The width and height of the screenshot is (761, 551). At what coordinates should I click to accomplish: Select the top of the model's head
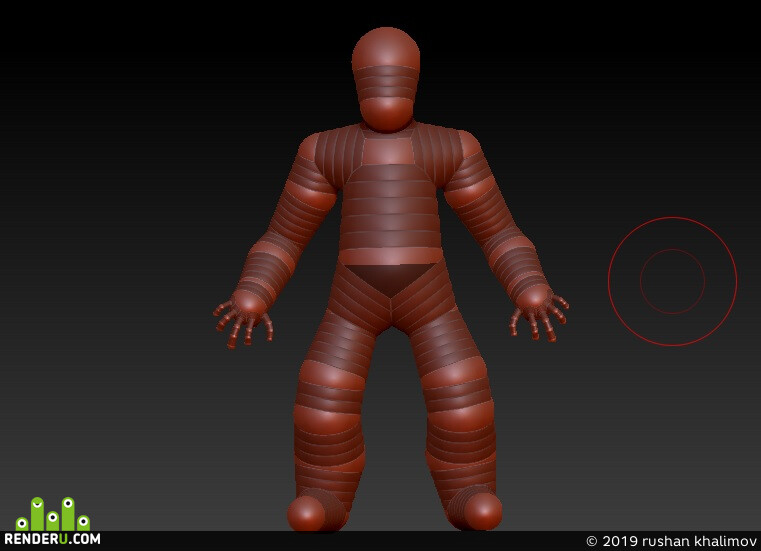point(386,46)
